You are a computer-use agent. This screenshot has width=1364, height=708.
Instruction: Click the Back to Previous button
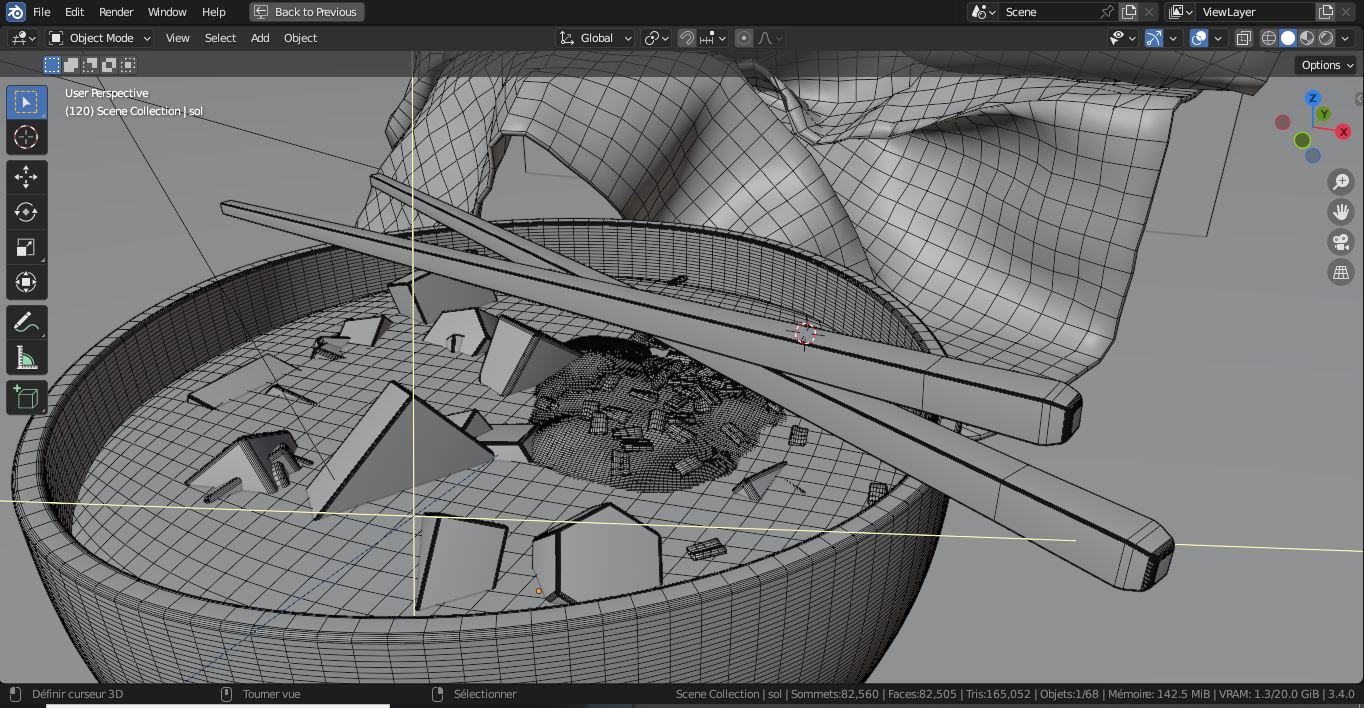(306, 12)
